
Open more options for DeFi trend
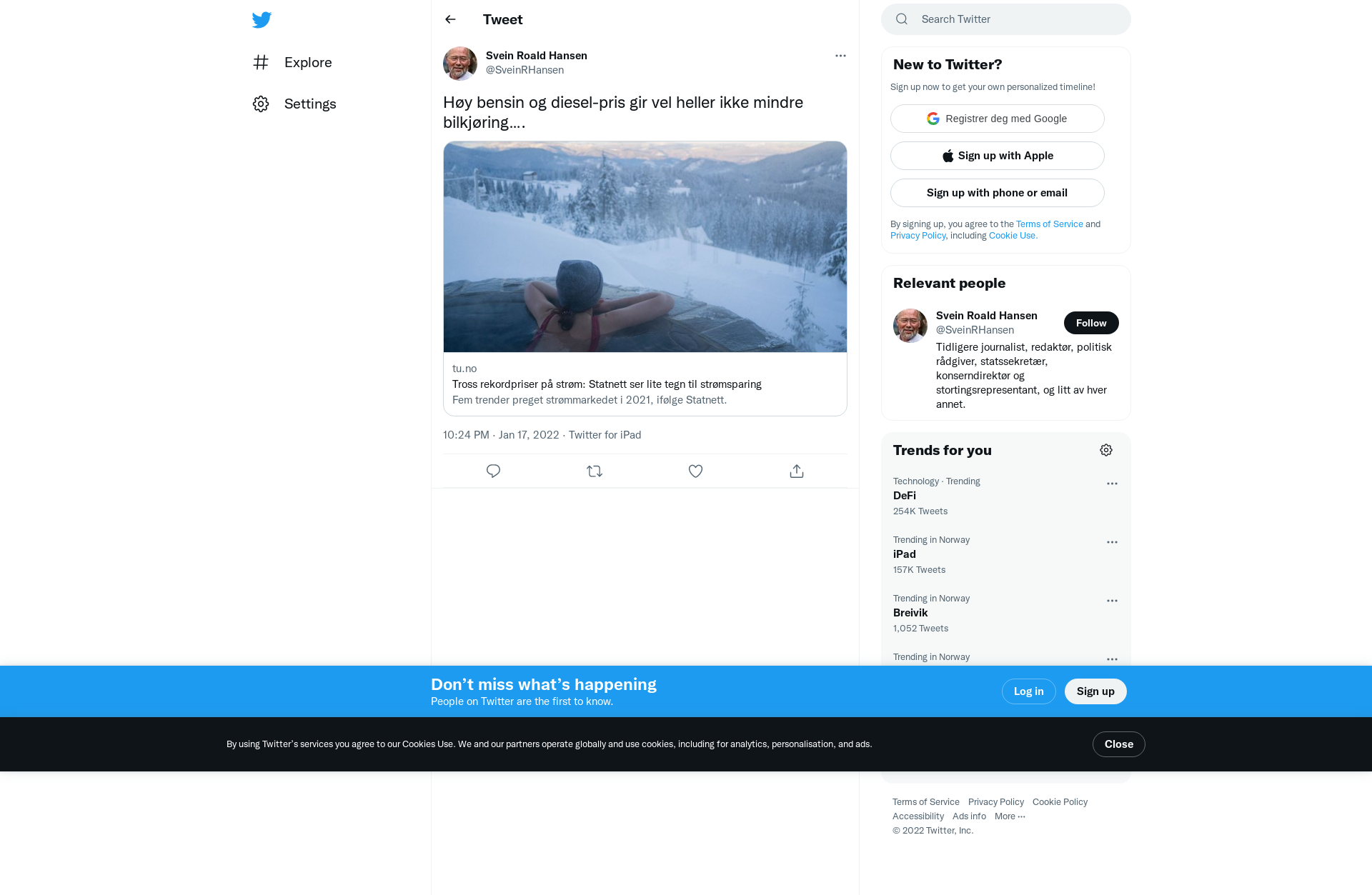pyautogui.click(x=1112, y=484)
